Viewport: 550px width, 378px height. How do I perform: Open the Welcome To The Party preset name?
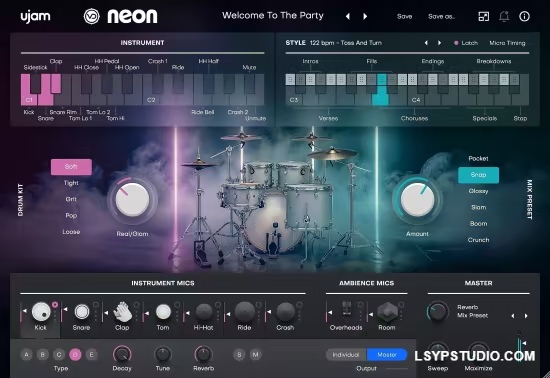[x=273, y=15]
